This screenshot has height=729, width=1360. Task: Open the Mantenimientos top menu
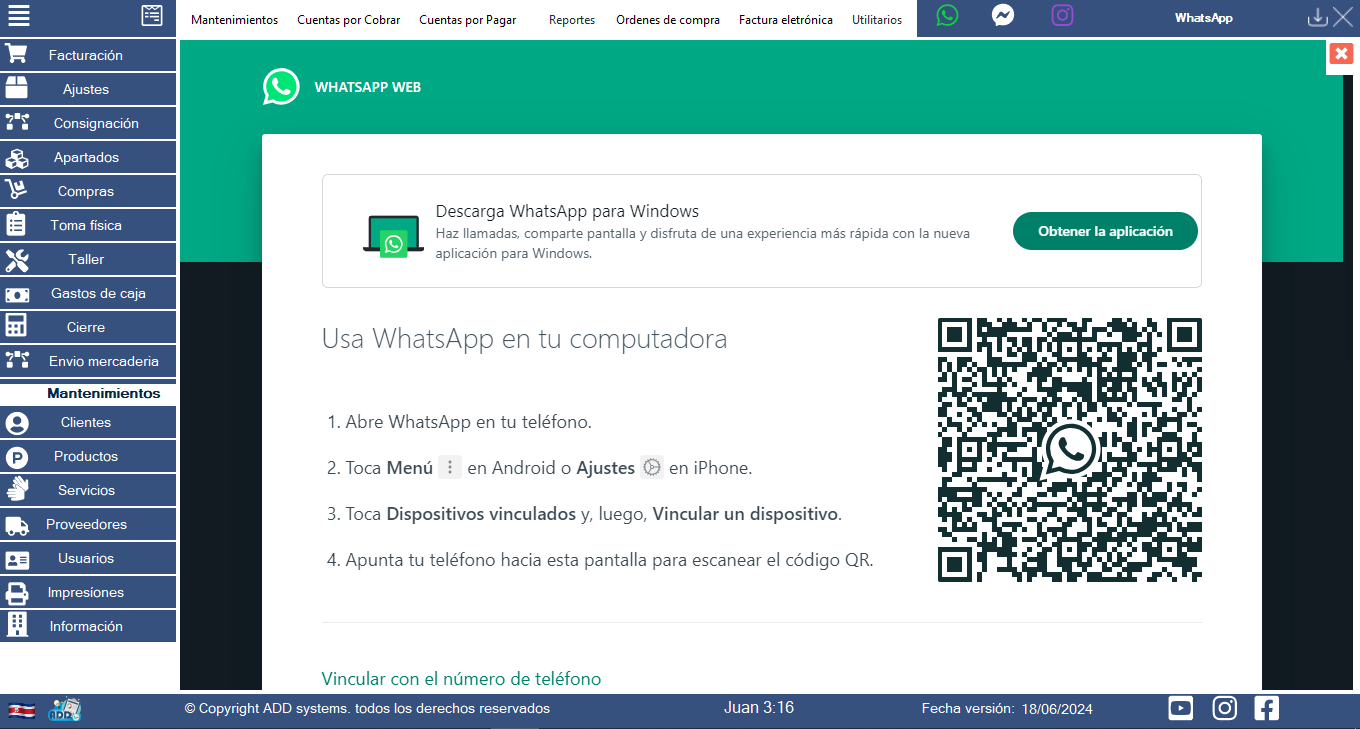[234, 20]
